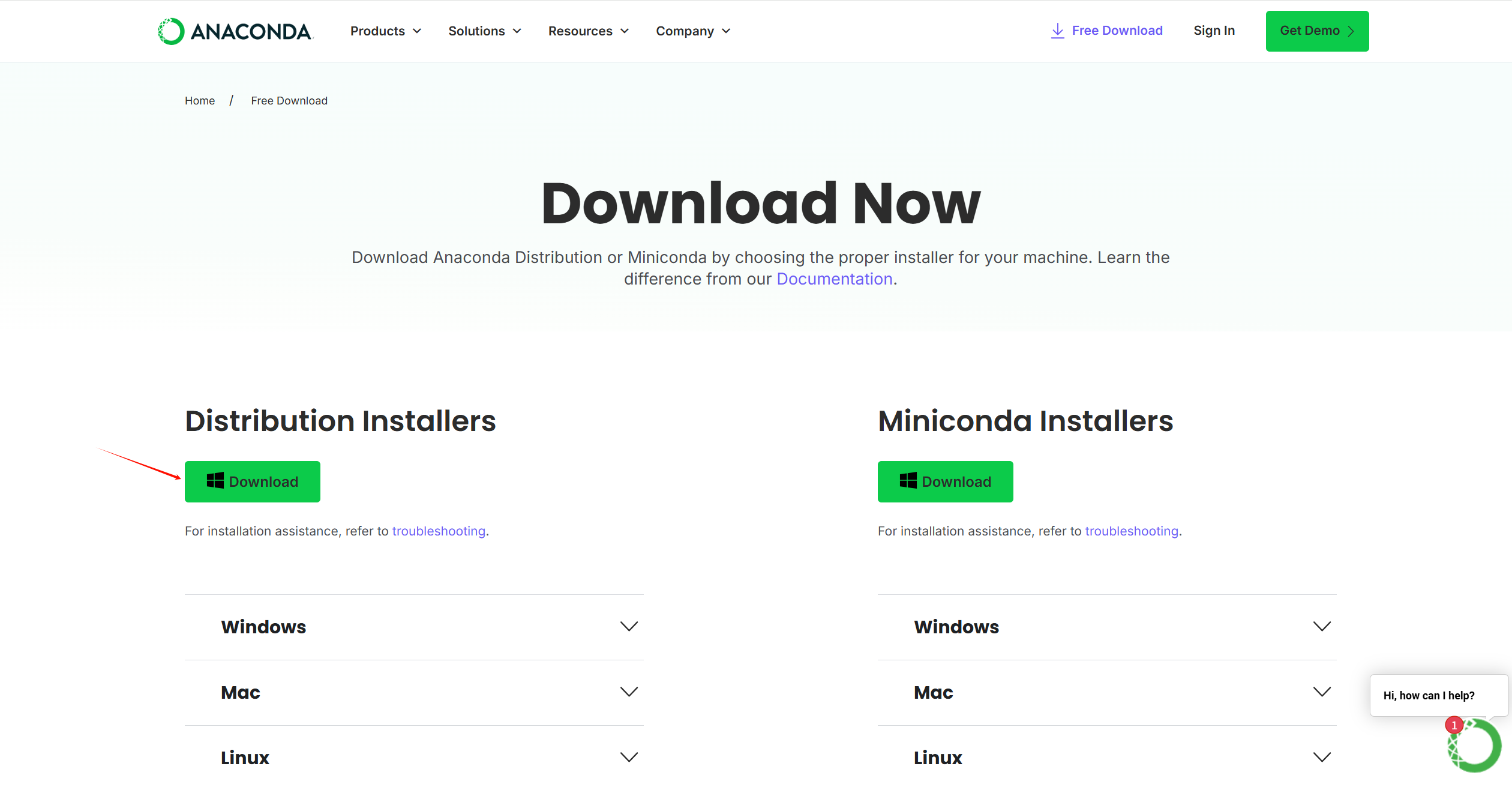Click Home in the breadcrumb

pos(200,101)
